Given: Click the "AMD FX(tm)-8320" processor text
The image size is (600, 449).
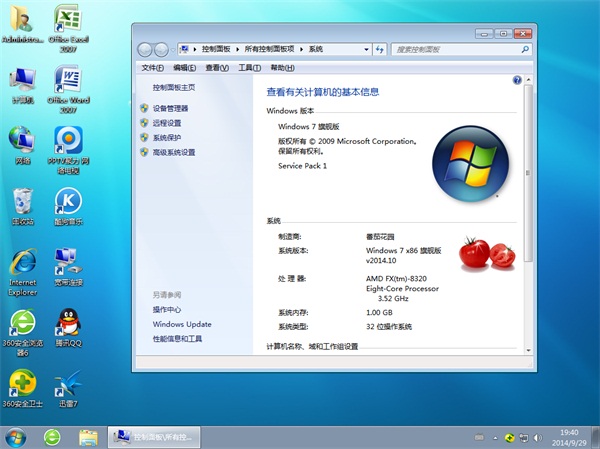Looking at the screenshot, I should pos(396,278).
